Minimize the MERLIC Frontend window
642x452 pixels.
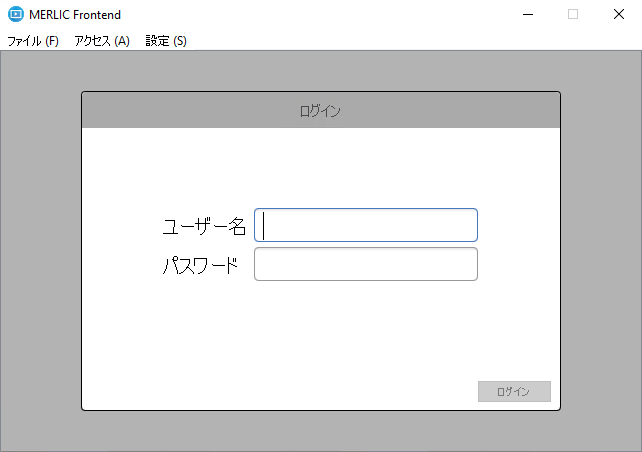pyautogui.click(x=527, y=14)
